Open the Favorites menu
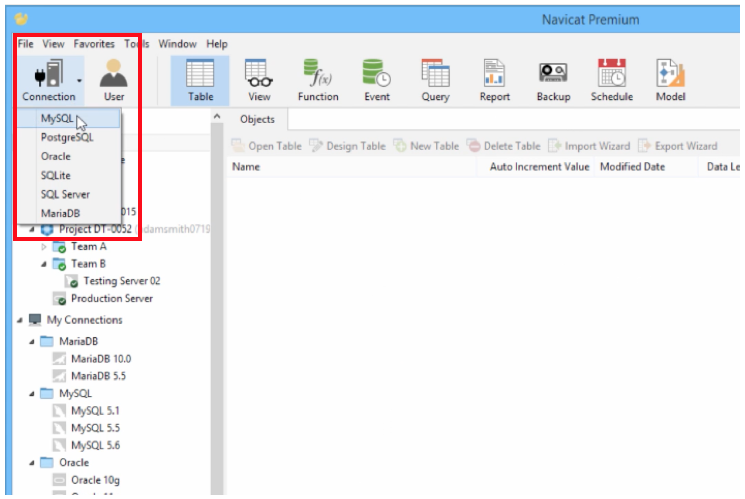 pos(94,44)
